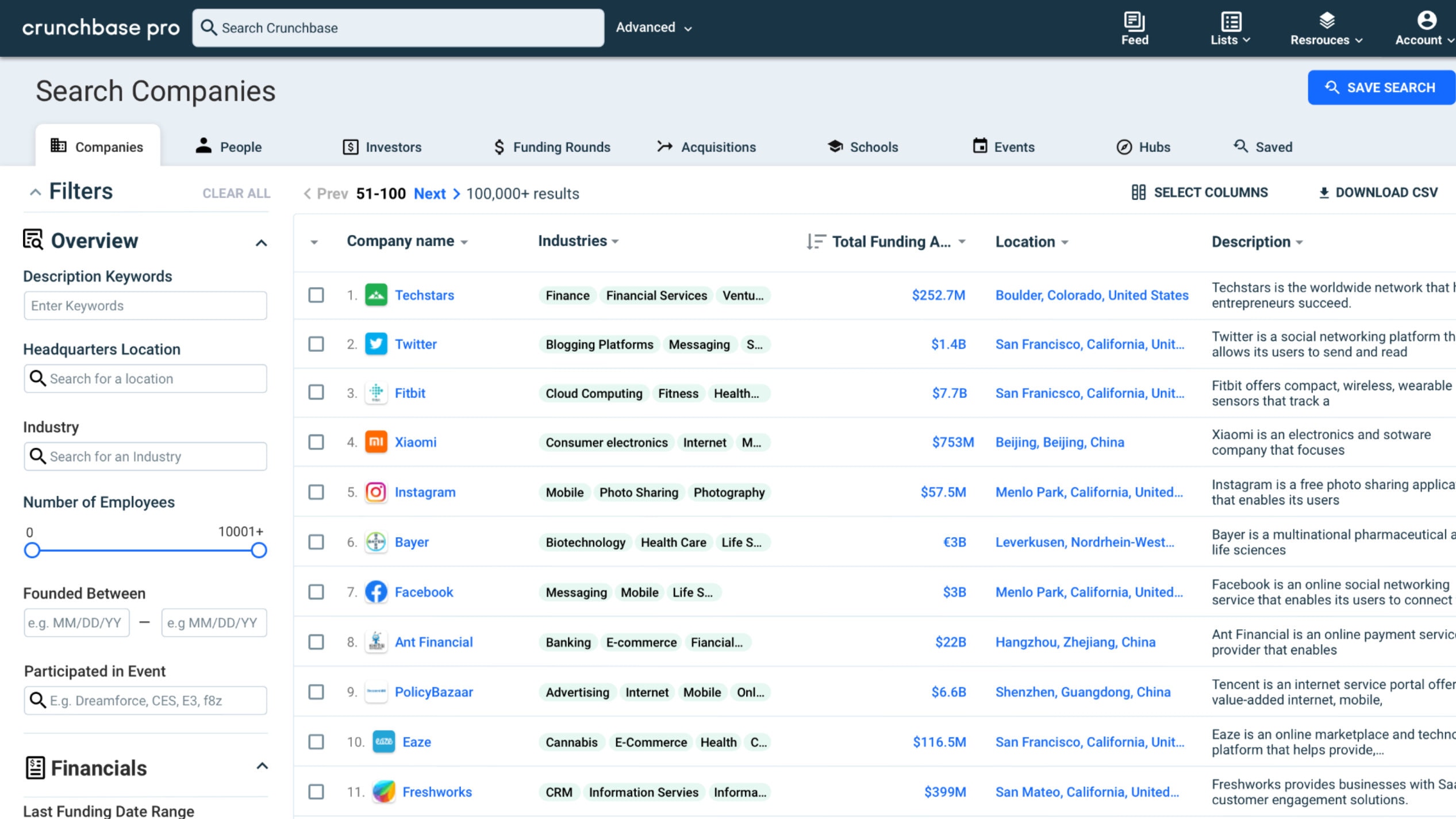Screen dimensions: 1456x819
Task: Open the Feed section icon
Action: [x=1134, y=20]
